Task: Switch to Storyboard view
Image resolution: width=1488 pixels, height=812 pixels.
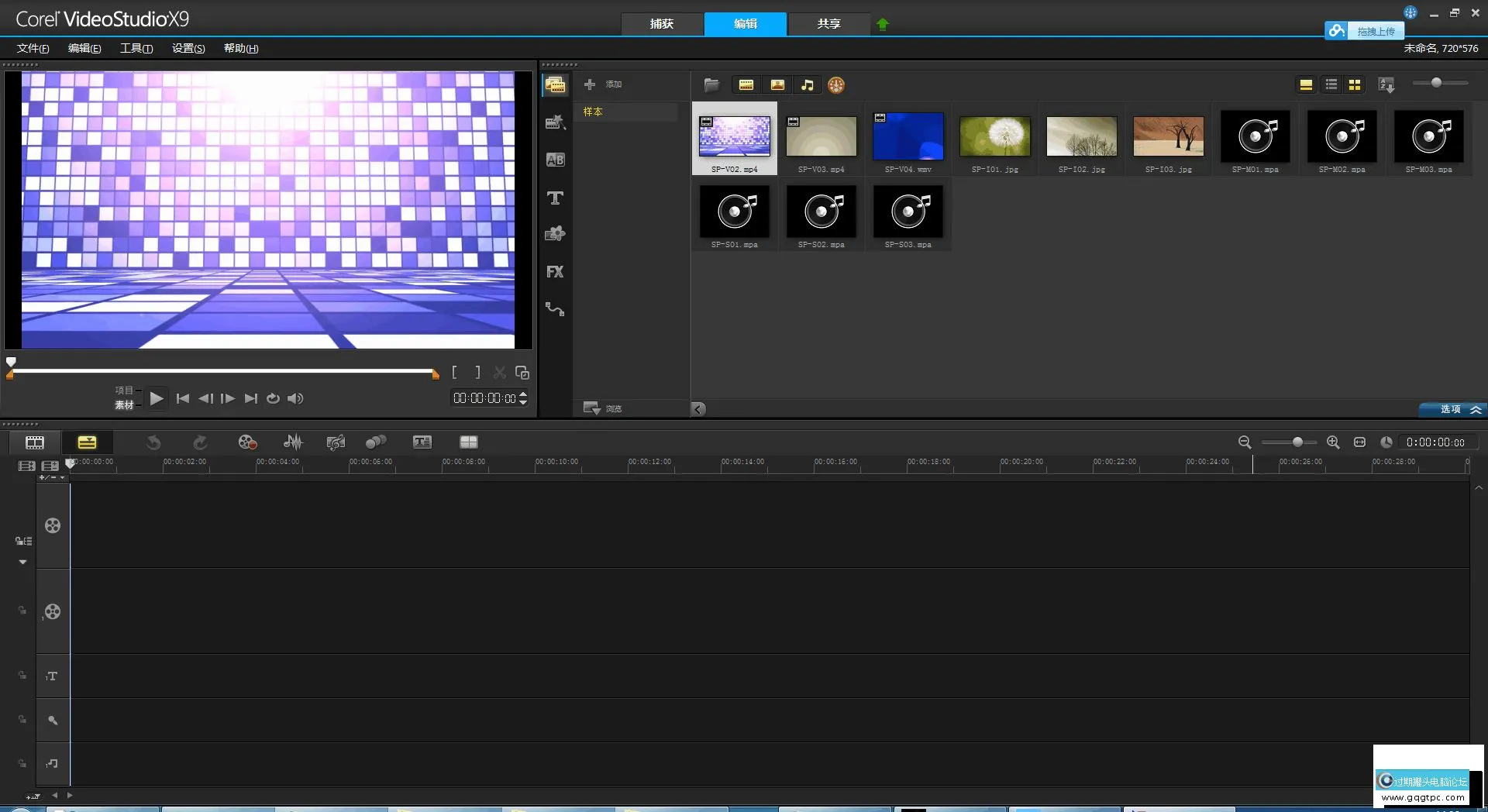Action: [35, 442]
